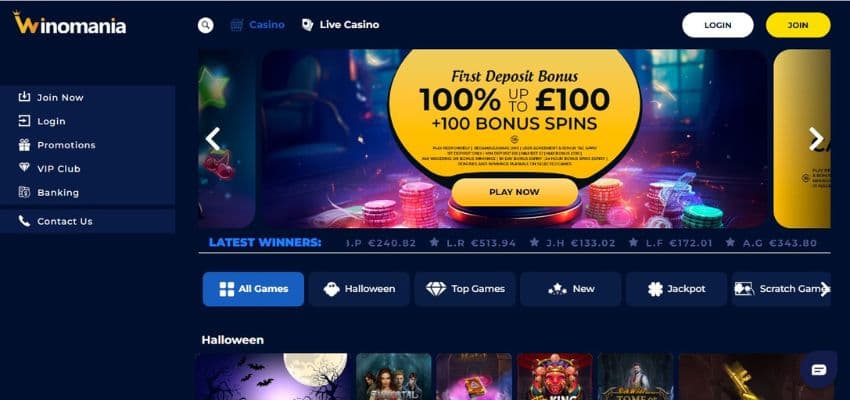Click the Casino slot machine icon

tap(237, 25)
